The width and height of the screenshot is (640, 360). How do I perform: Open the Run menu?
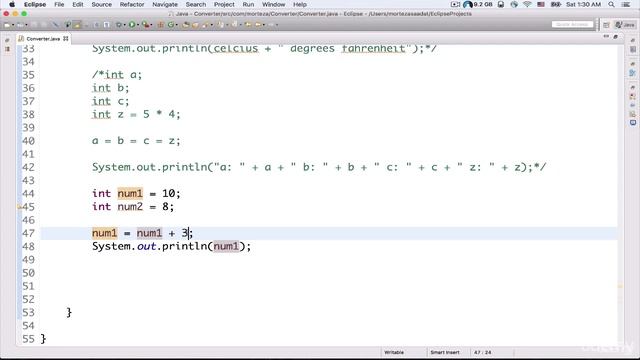(248, 4)
